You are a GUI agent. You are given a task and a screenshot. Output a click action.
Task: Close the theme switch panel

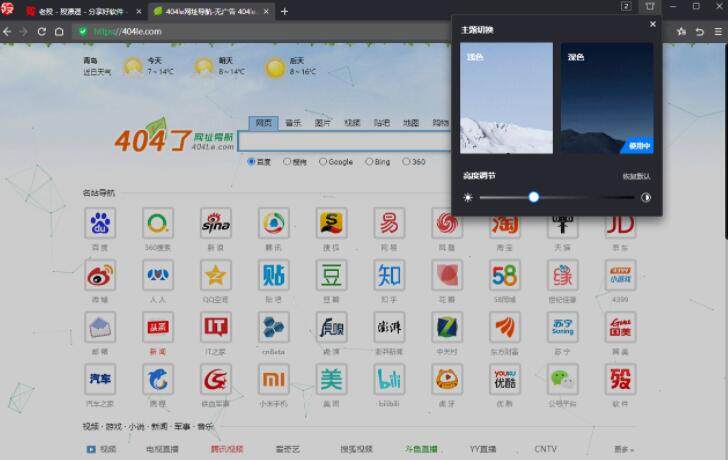pyautogui.click(x=653, y=24)
